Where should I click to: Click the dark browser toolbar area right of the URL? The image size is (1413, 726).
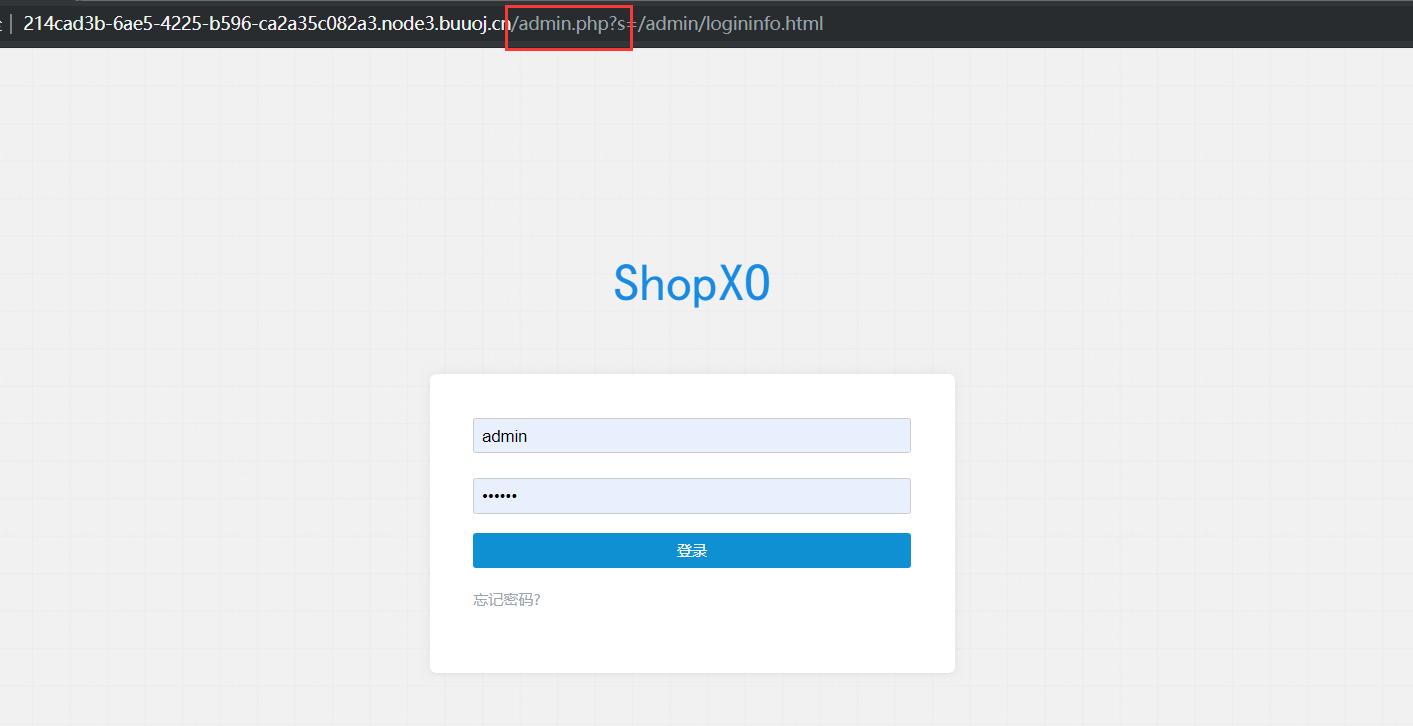pos(1100,24)
